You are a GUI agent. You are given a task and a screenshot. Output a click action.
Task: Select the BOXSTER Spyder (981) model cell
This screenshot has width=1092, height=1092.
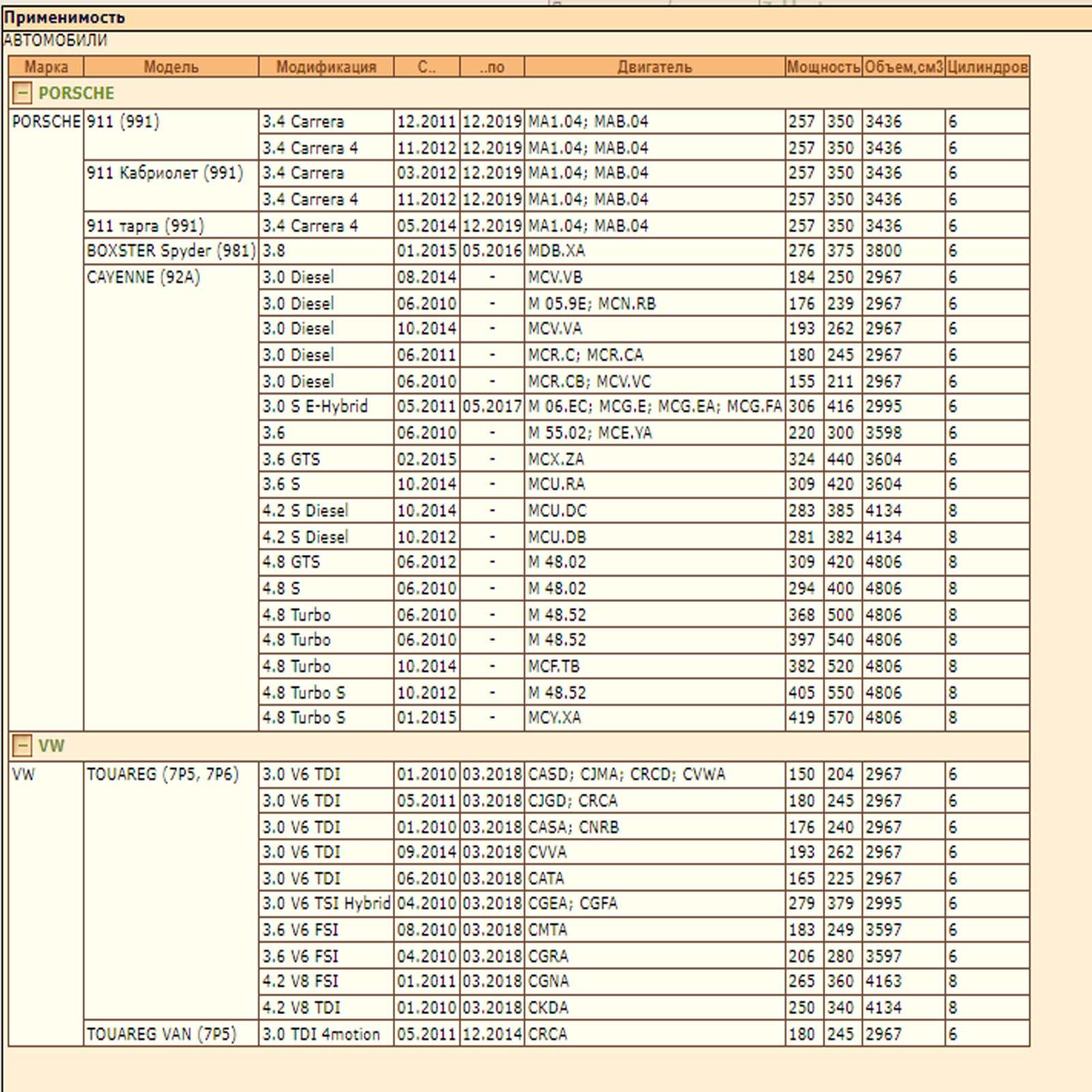pyautogui.click(x=171, y=251)
